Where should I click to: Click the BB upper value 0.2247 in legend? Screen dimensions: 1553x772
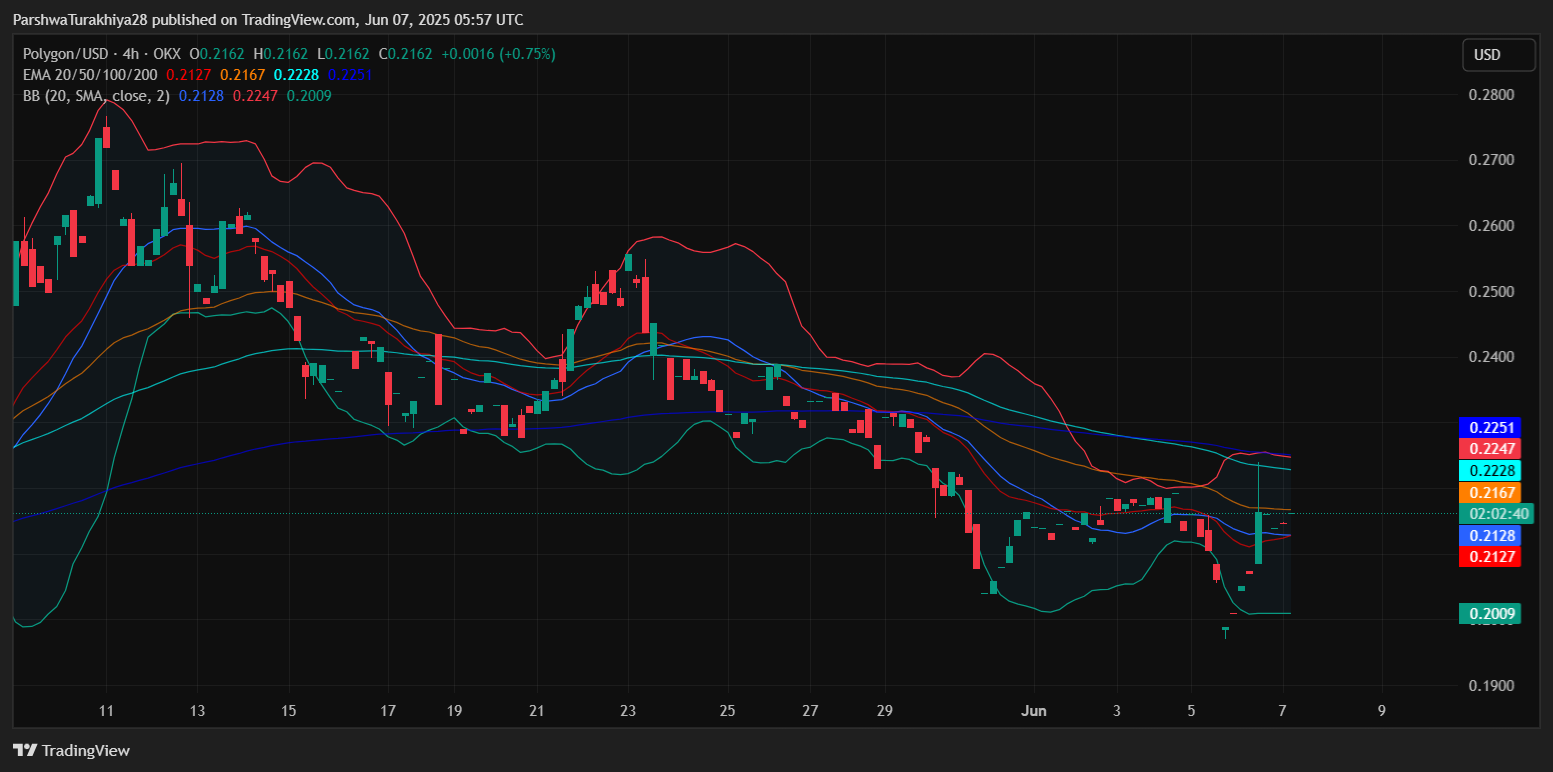click(252, 96)
